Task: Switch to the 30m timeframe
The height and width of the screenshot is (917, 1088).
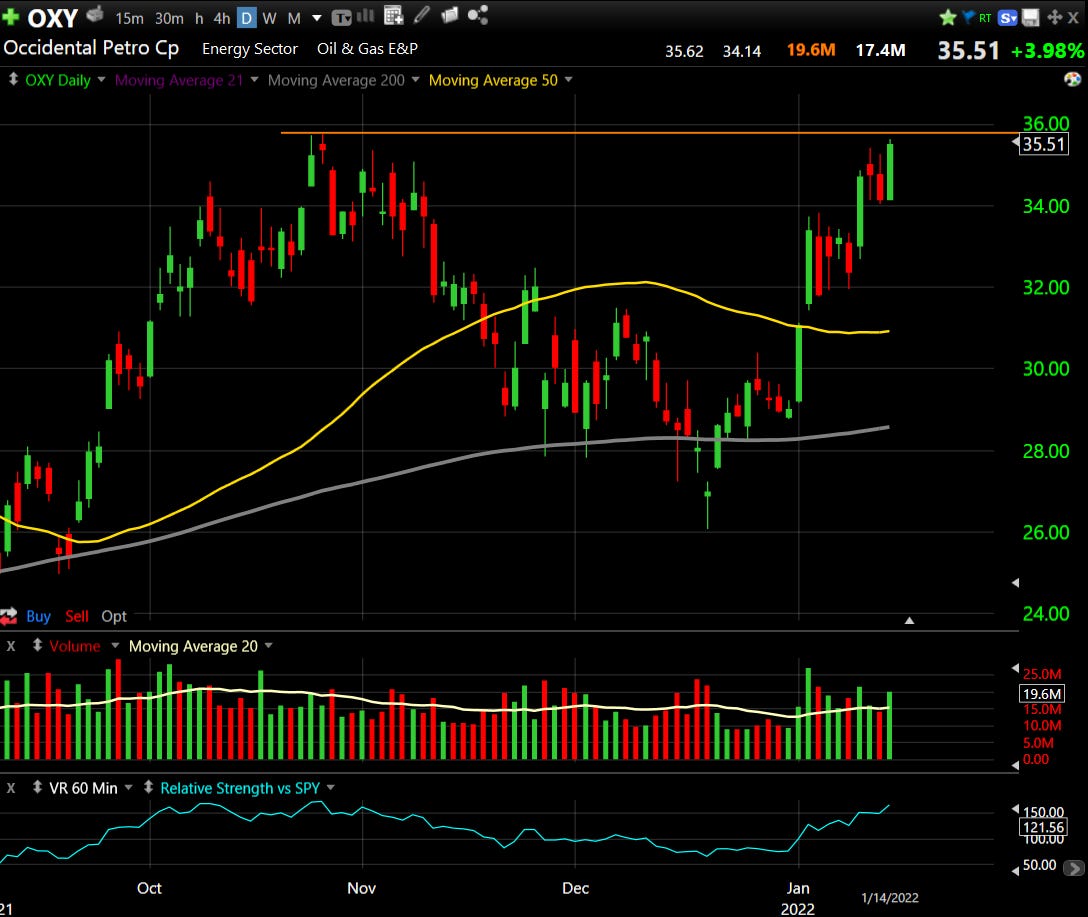Action: point(169,19)
